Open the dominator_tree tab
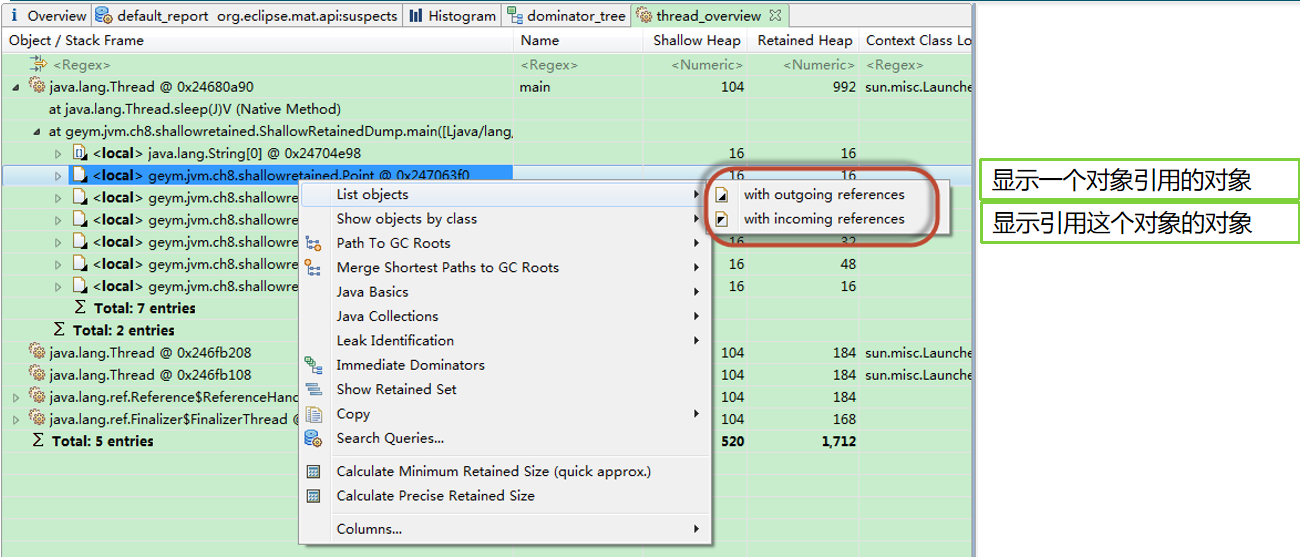 566,16
